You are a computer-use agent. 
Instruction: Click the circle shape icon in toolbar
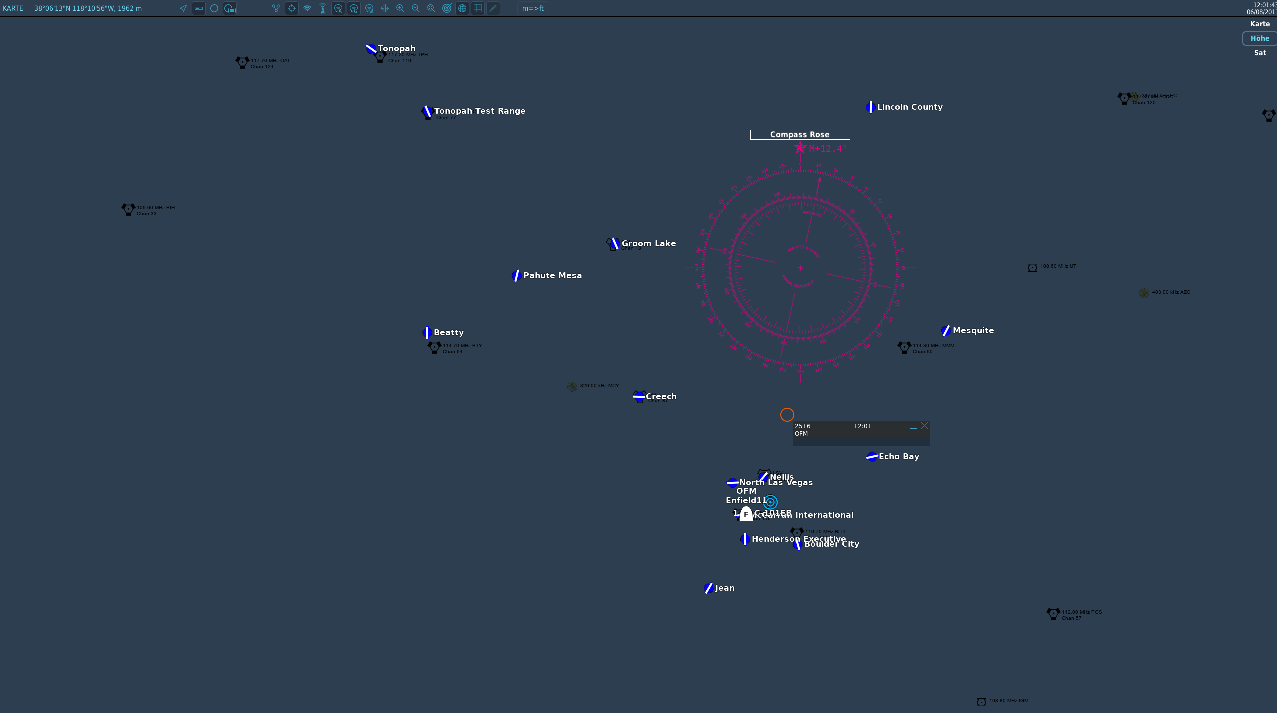click(214, 8)
